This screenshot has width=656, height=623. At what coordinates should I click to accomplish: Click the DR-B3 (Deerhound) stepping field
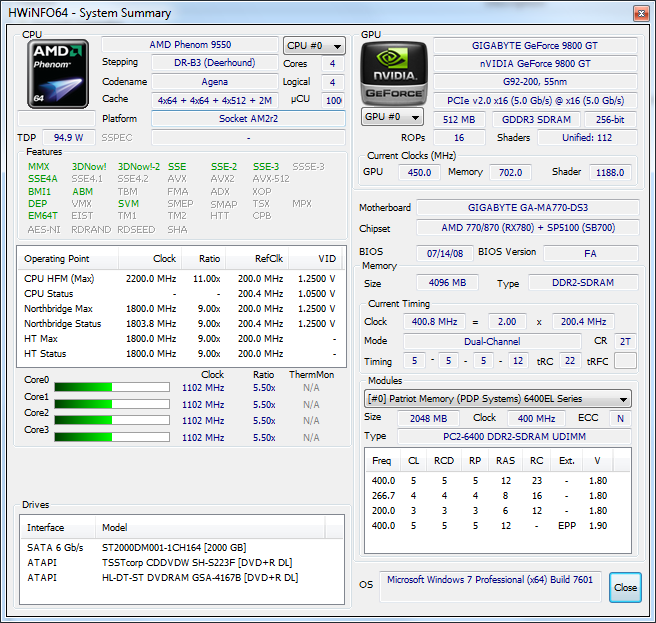(x=215, y=63)
